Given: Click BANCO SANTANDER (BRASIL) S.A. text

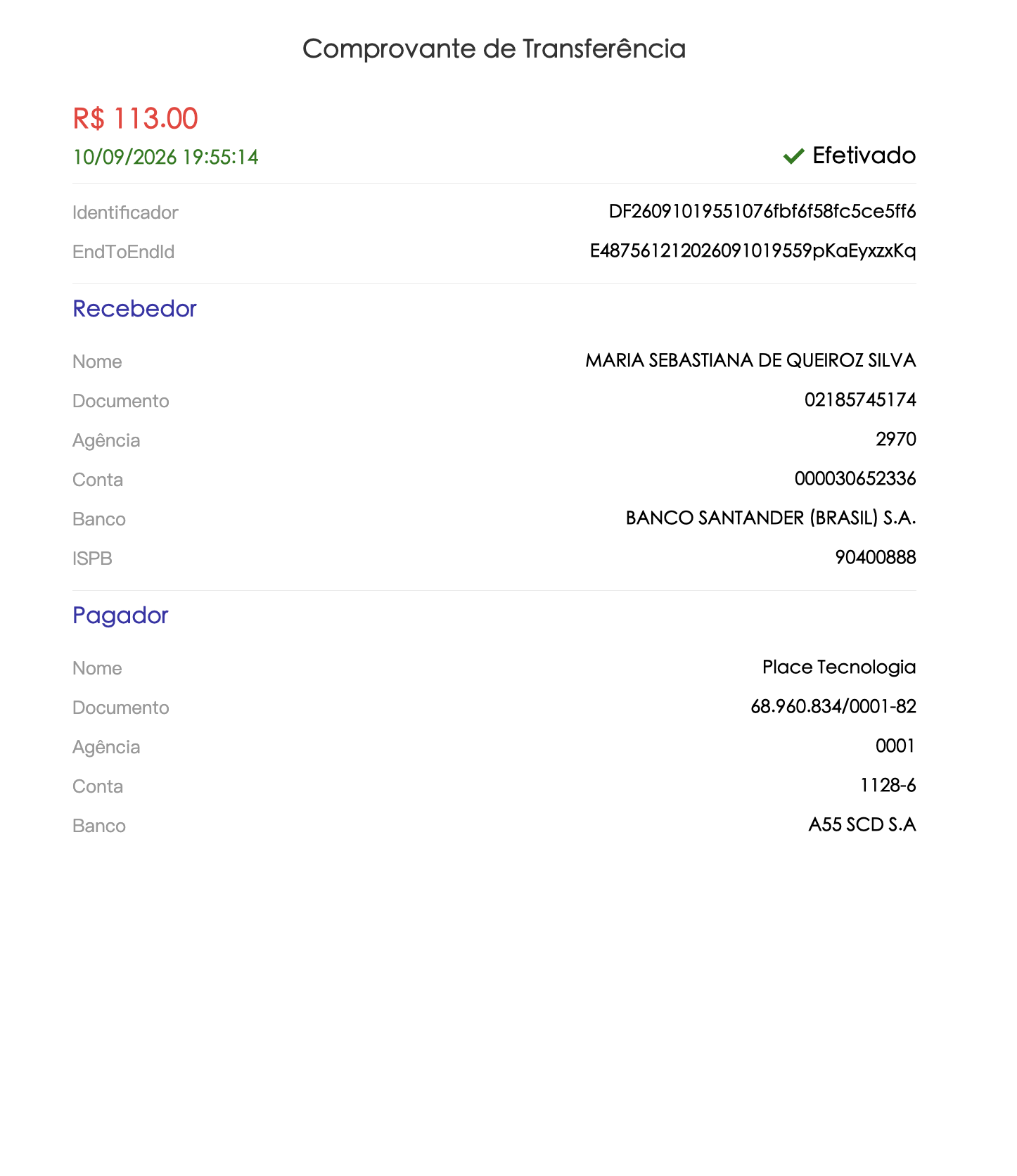Looking at the screenshot, I should point(771,518).
